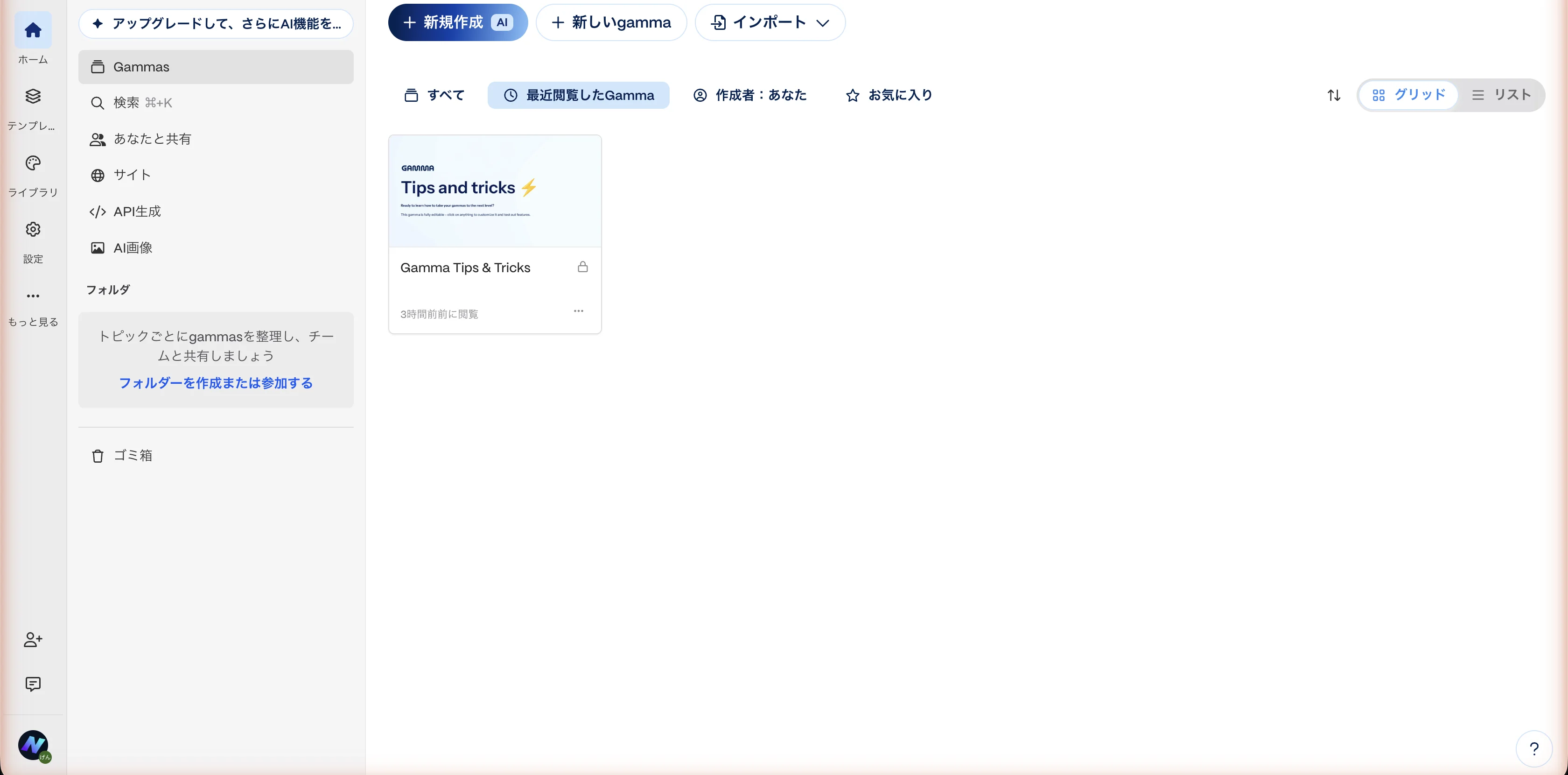1568x775 pixels.
Task: Click the フォルダ section heading
Action: click(108, 290)
